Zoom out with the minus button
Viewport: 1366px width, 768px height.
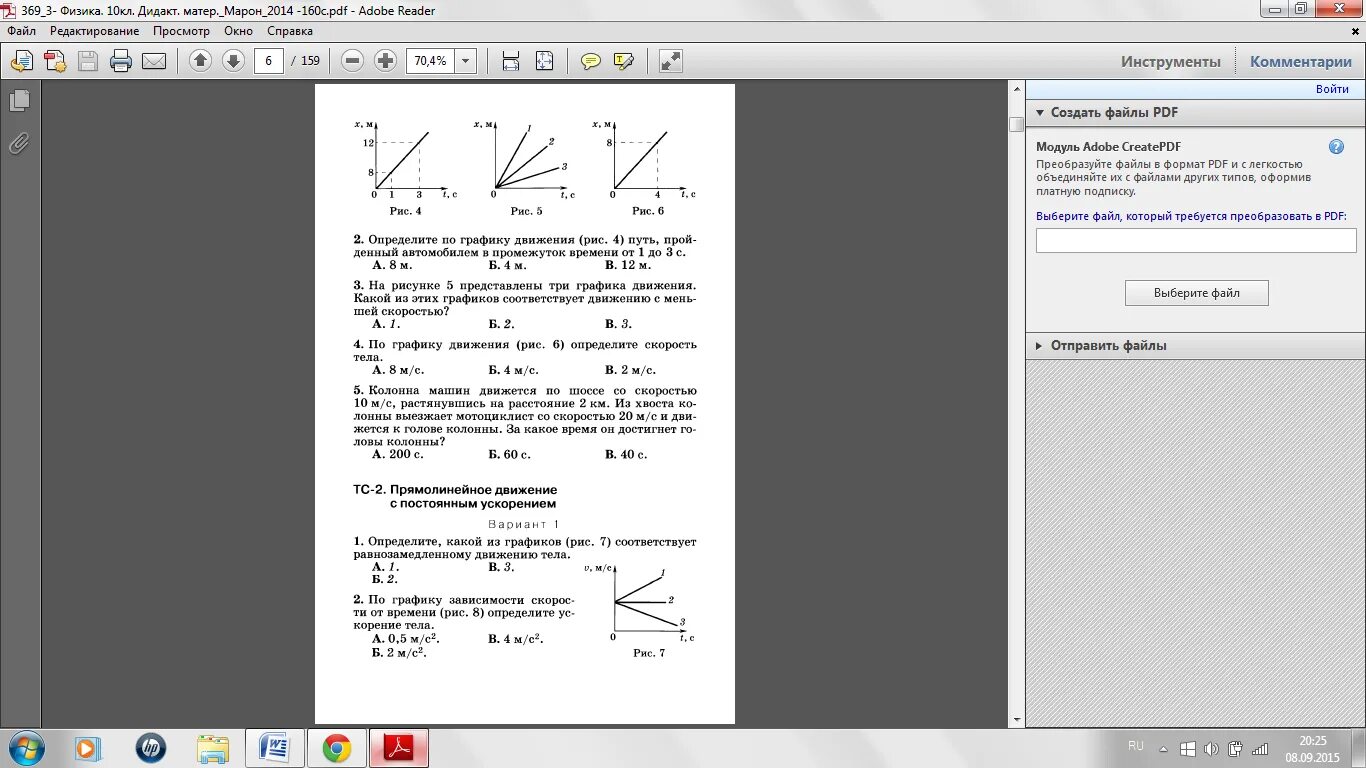352,61
